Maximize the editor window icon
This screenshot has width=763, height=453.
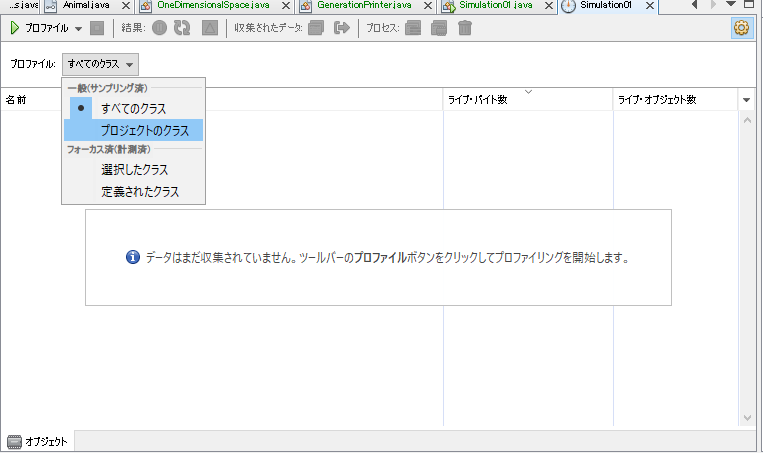point(749,4)
